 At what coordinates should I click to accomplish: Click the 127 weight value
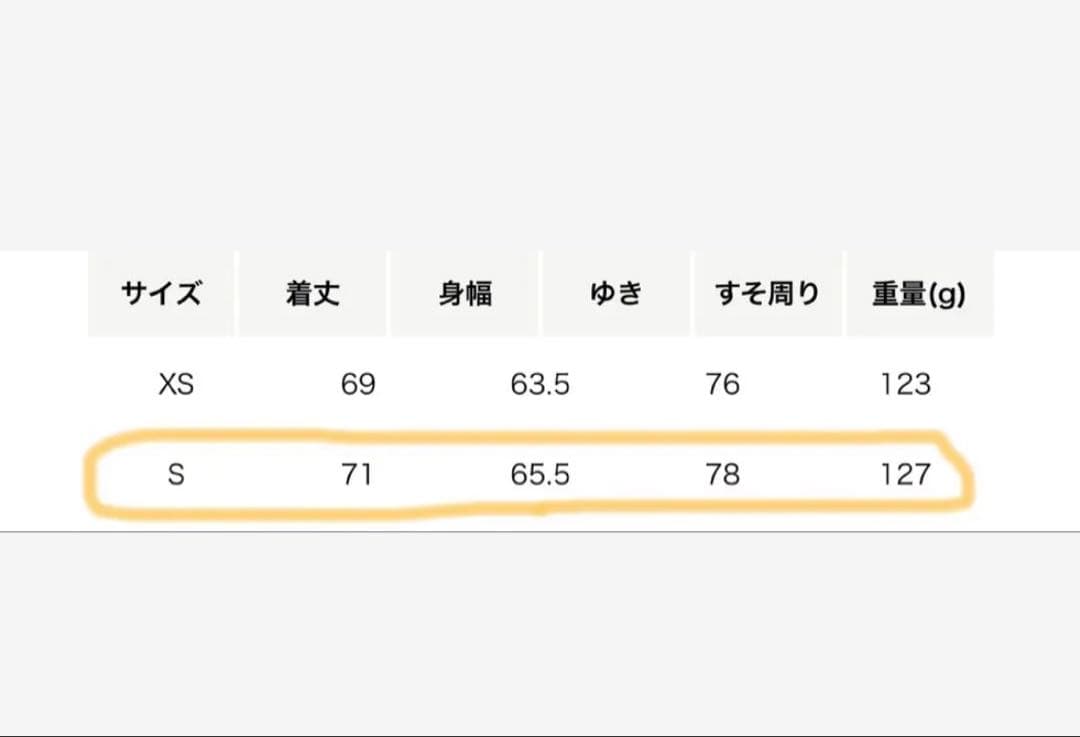click(906, 474)
